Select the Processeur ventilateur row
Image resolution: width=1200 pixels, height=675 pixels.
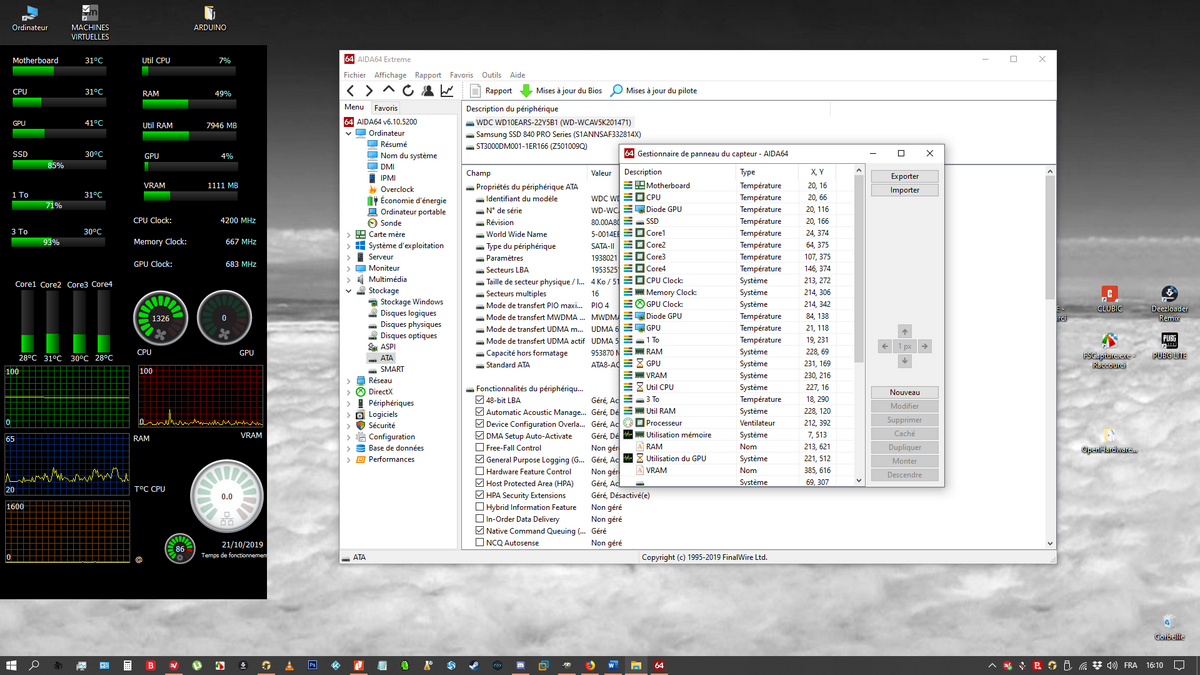(x=736, y=423)
